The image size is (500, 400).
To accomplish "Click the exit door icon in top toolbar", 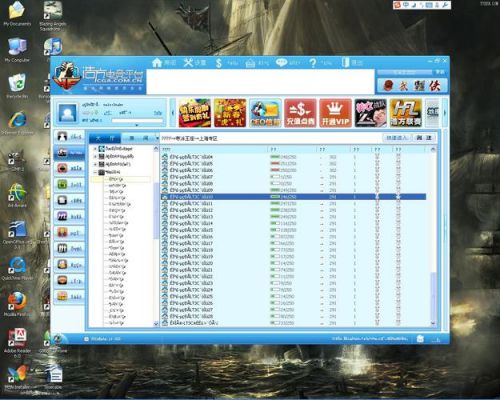I will tap(345, 63).
